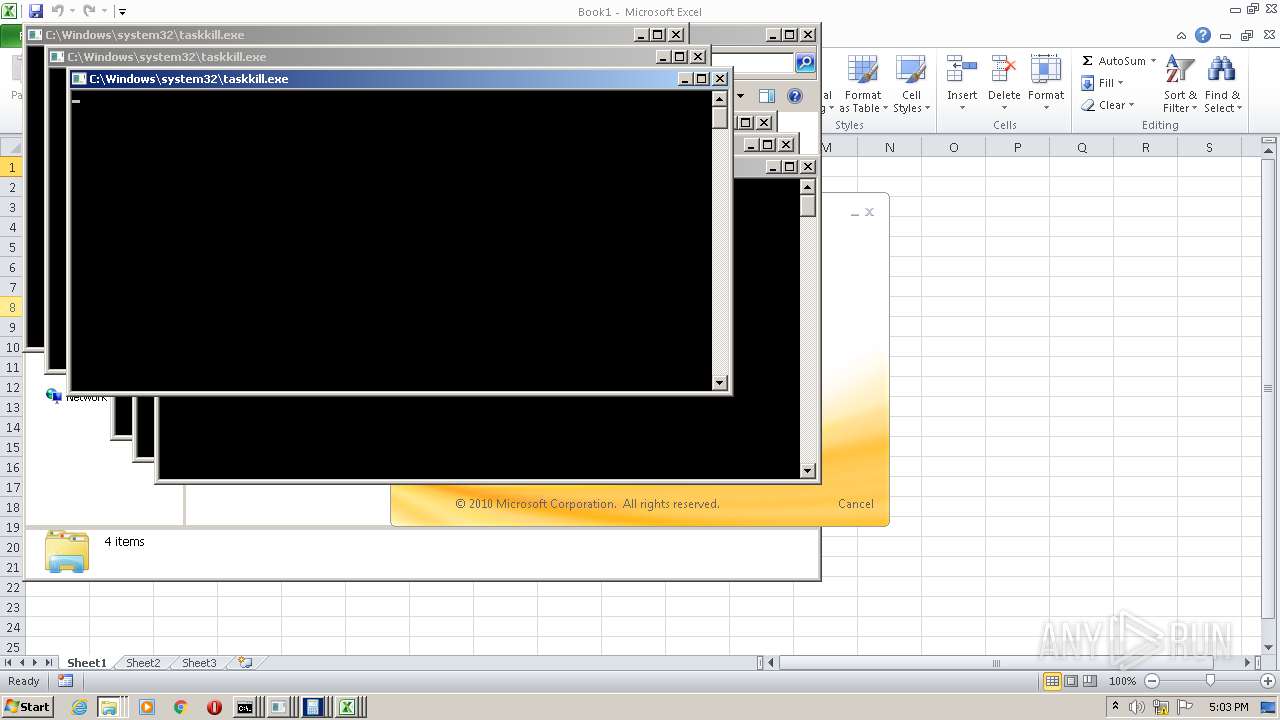Expand the Delete cells dropdown arrow
This screenshot has width=1280, height=720.
pyautogui.click(x=1004, y=108)
